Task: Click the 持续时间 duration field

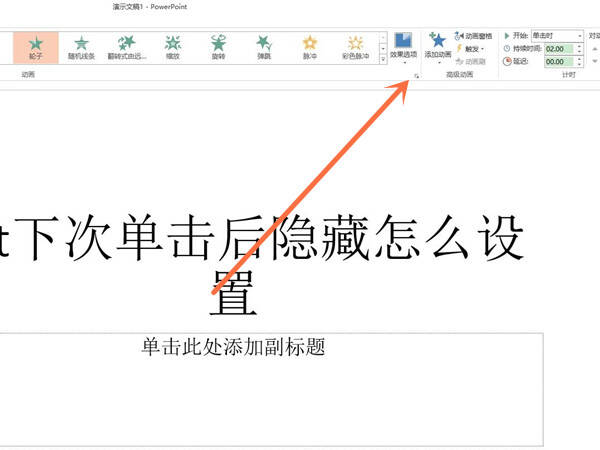Action: click(x=559, y=49)
